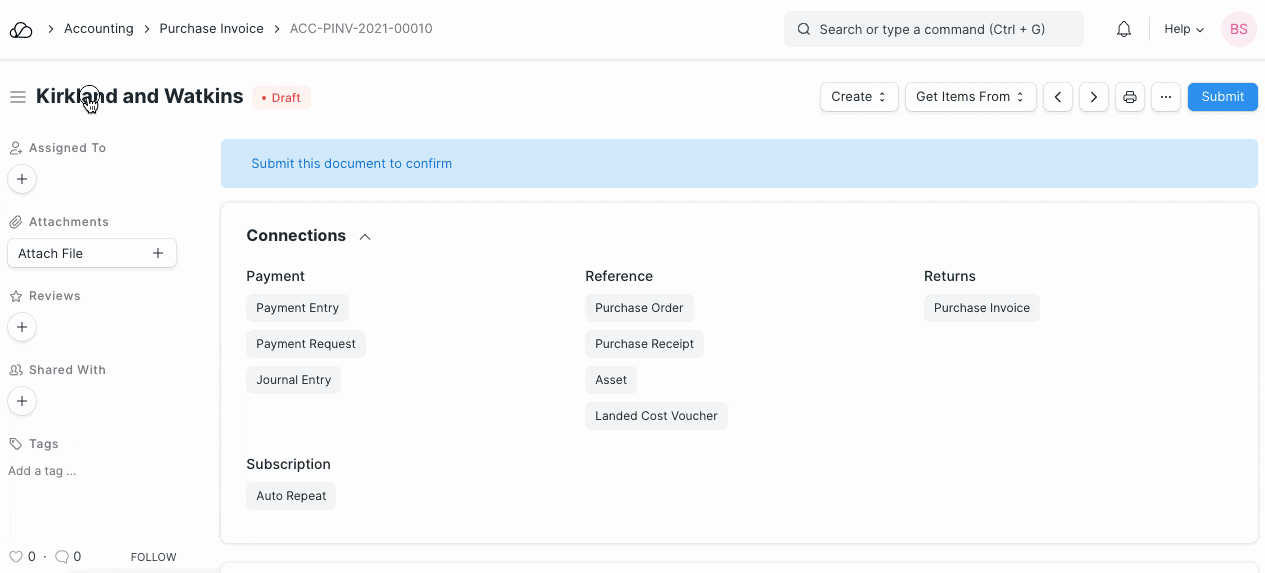
Task: Open the Help menu
Action: pyautogui.click(x=1184, y=30)
